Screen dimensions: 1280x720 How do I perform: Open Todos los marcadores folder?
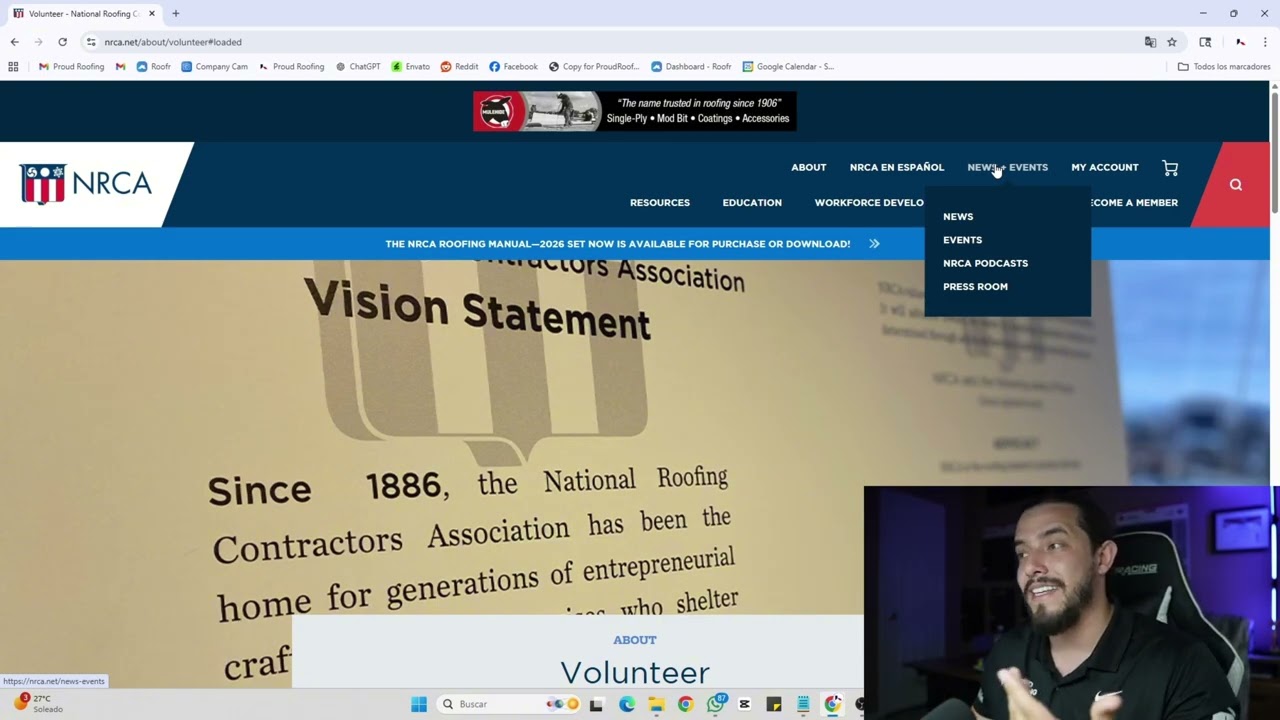[x=1224, y=67]
